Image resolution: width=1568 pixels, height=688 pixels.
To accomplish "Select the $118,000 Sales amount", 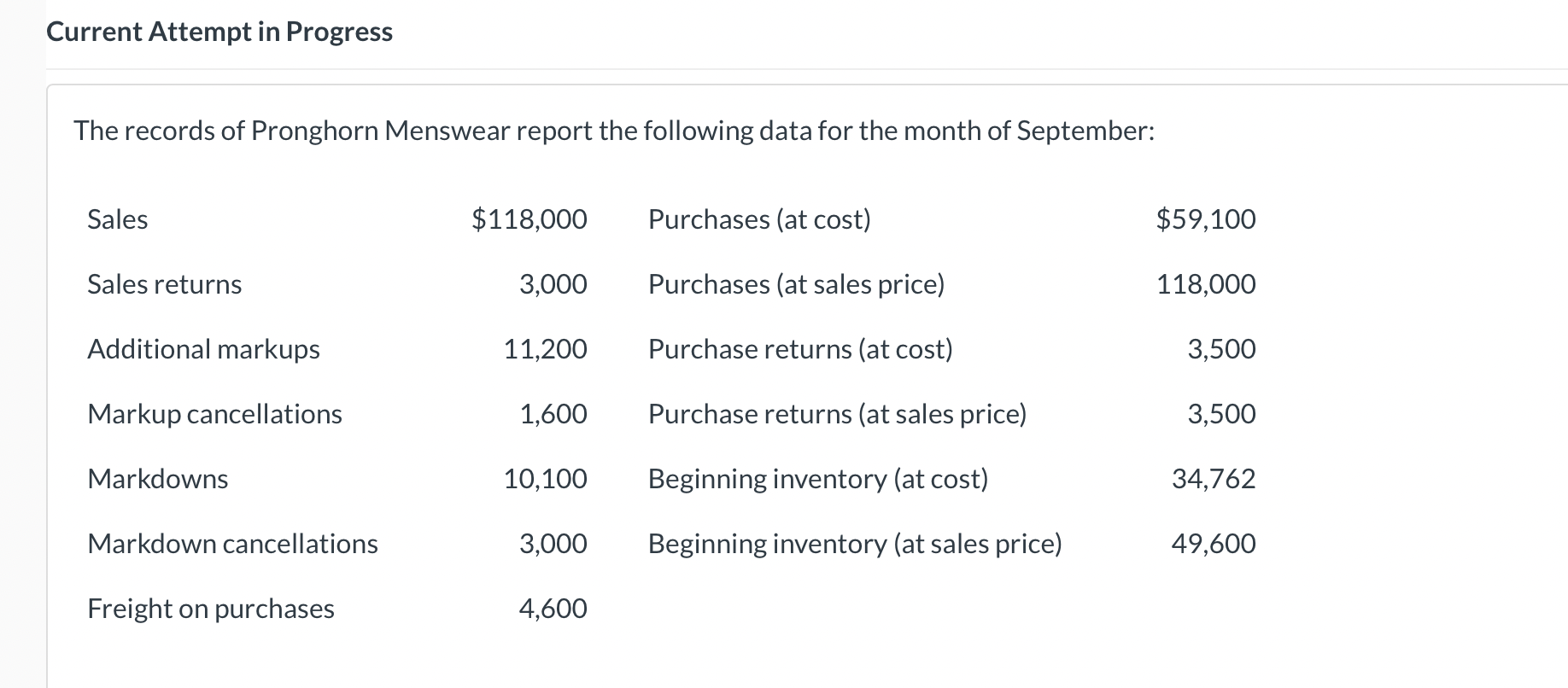I will (x=529, y=219).
